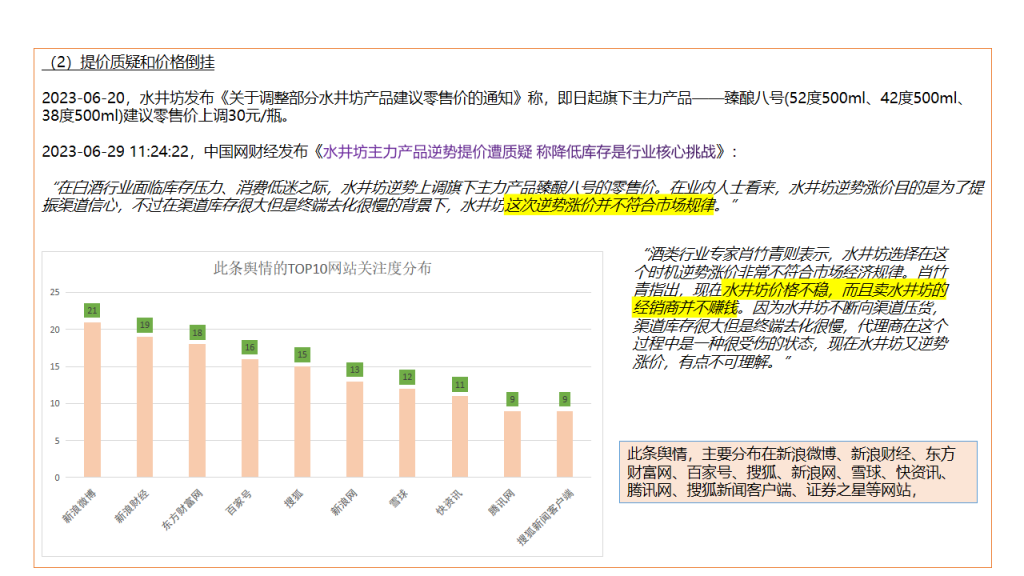
Task: Click the data label 13 above 新浪网
Action: (x=353, y=369)
